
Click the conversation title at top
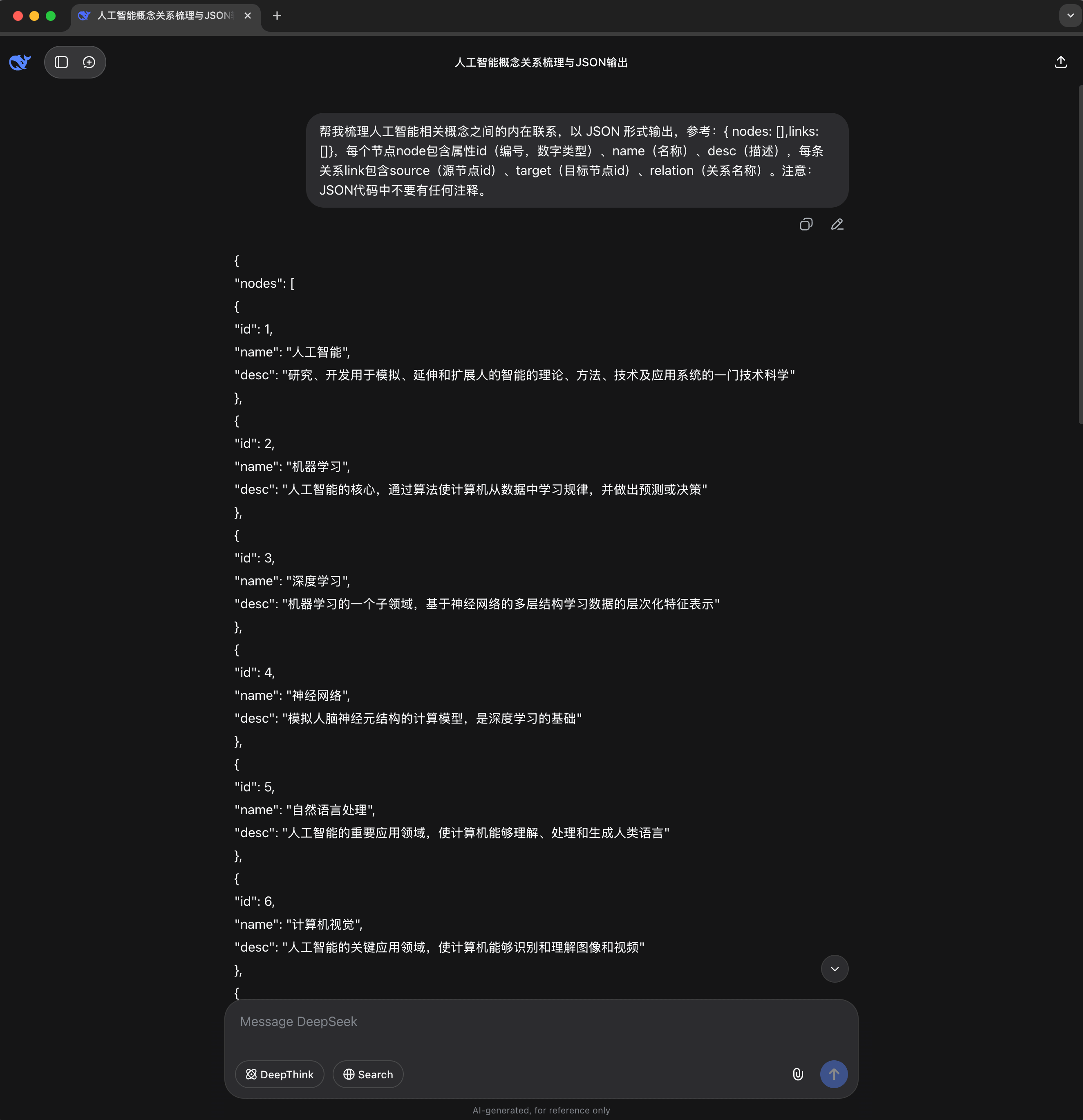click(x=541, y=62)
